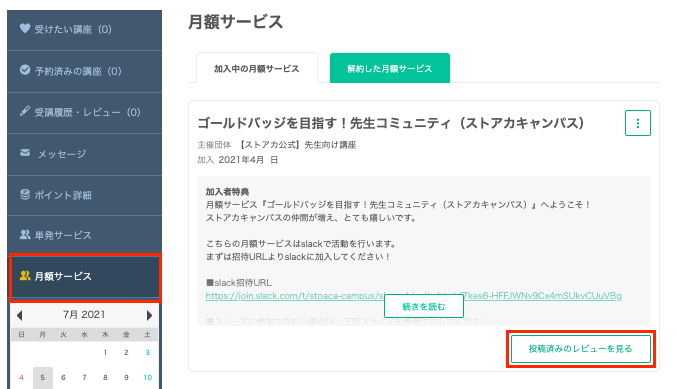Click the checkmark icon beside 予約済みの講座

(25, 70)
